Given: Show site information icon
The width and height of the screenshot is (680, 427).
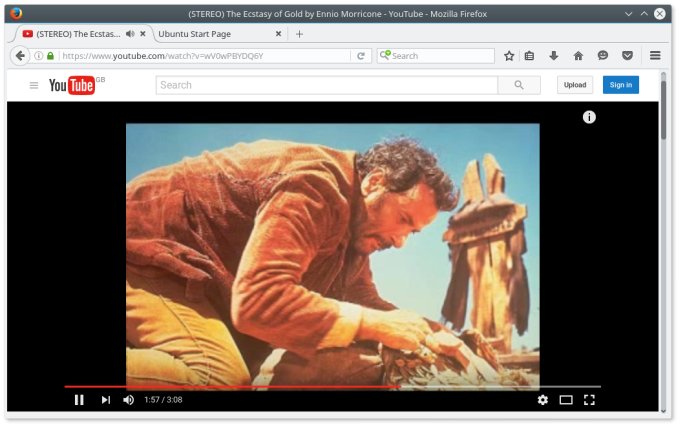Looking at the screenshot, I should click(x=39, y=56).
